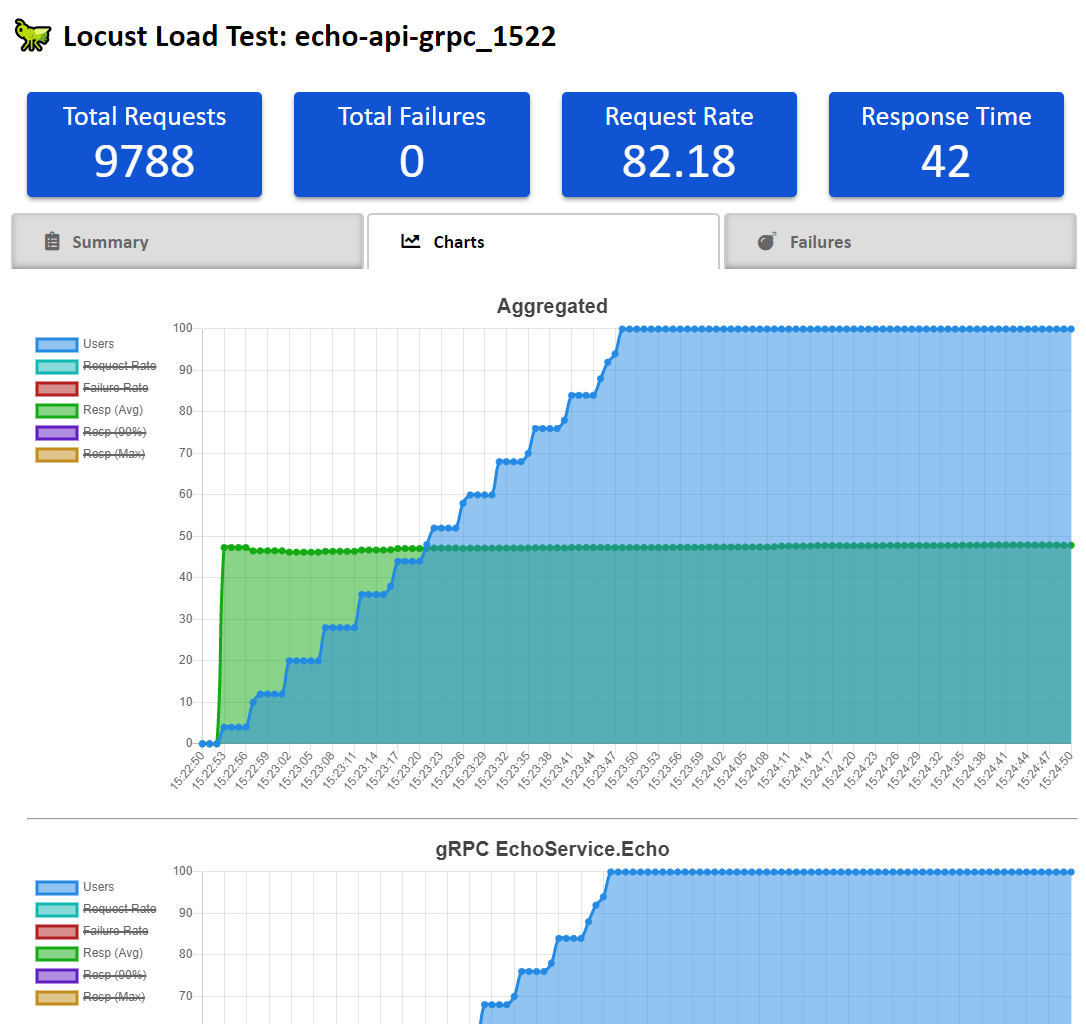Click the Locust grasshopper logo
1086x1024 pixels.
[x=32, y=35]
